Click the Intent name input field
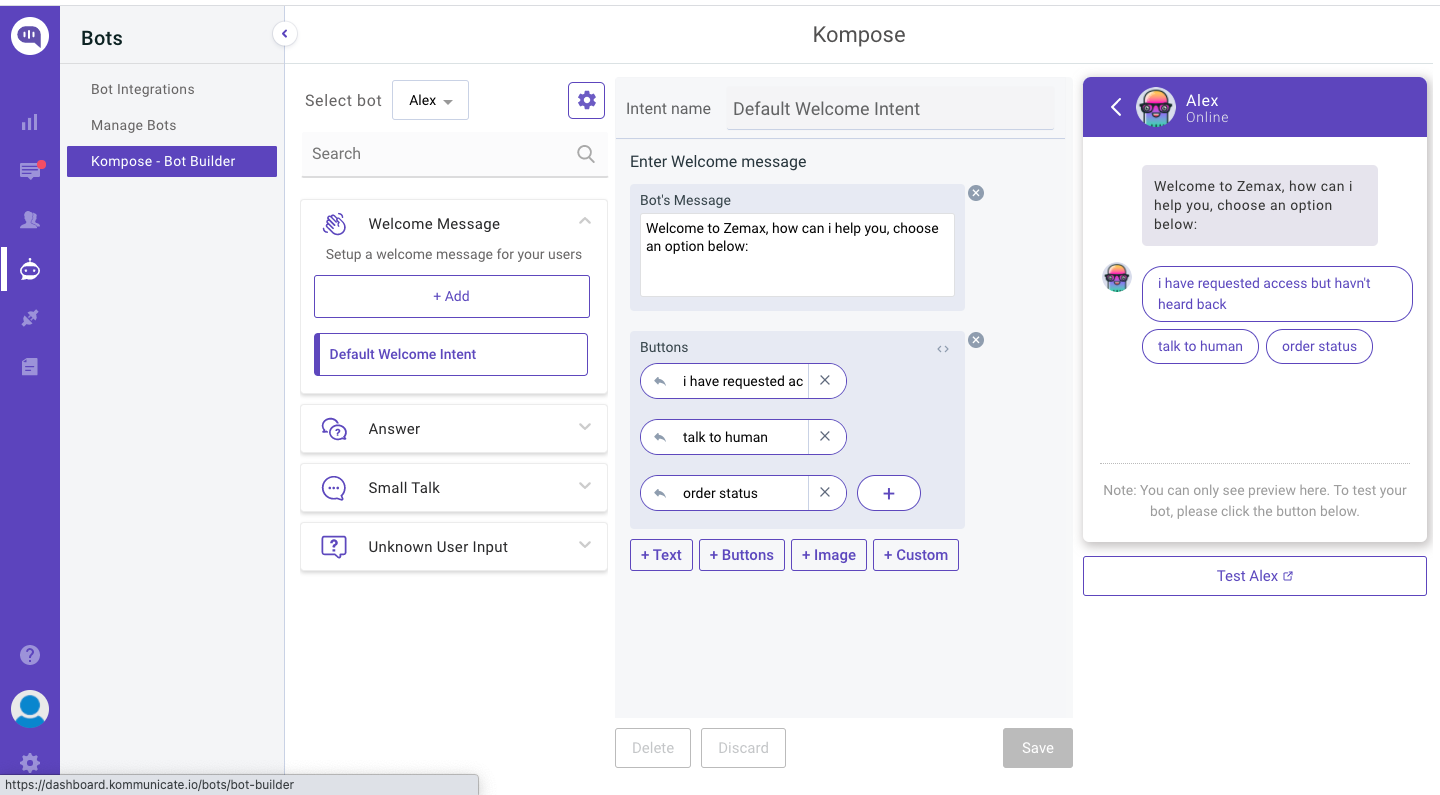1440x795 pixels. (889, 109)
